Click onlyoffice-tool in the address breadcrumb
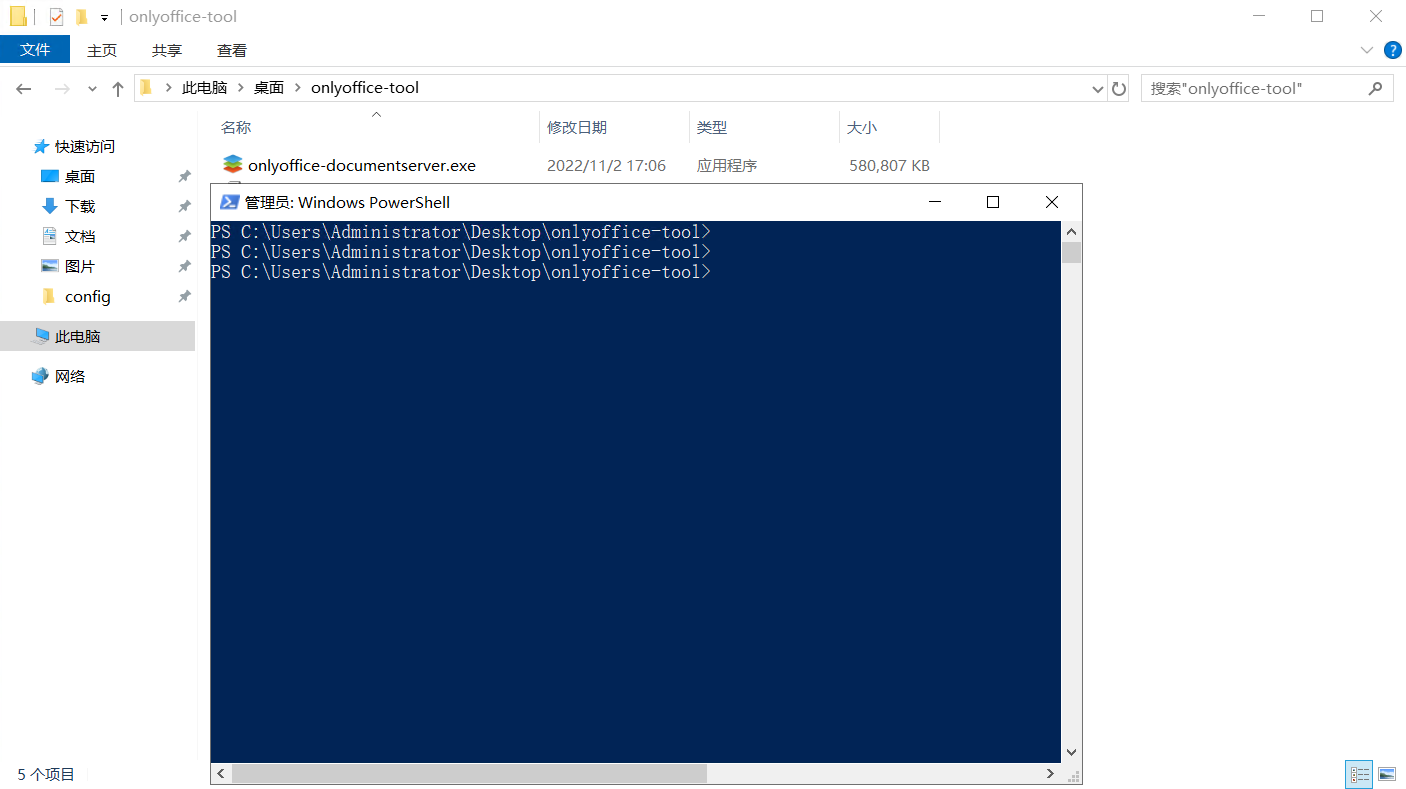Viewport: 1406px width, 789px height. pyautogui.click(x=365, y=88)
